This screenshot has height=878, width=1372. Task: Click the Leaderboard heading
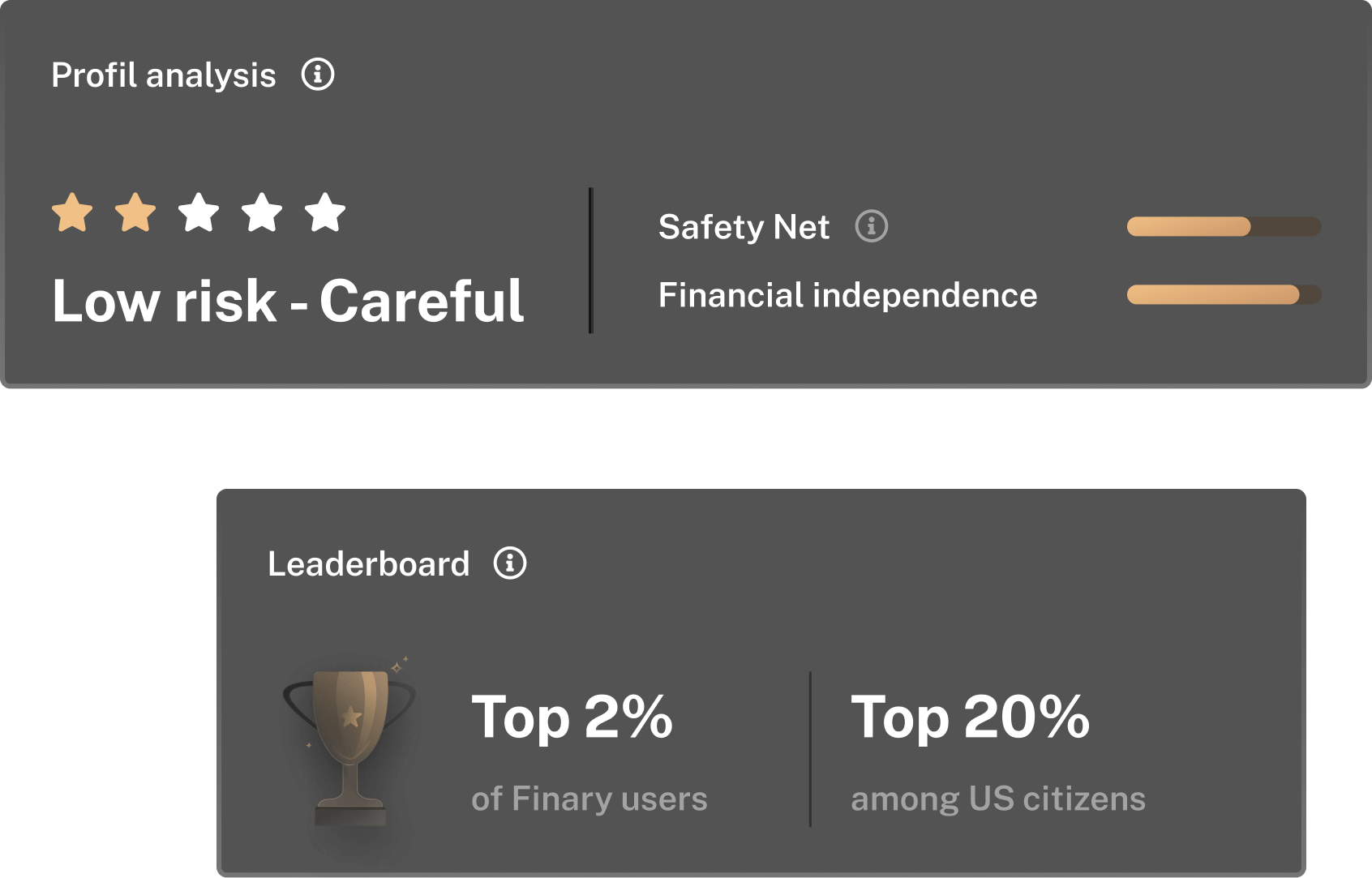368,564
